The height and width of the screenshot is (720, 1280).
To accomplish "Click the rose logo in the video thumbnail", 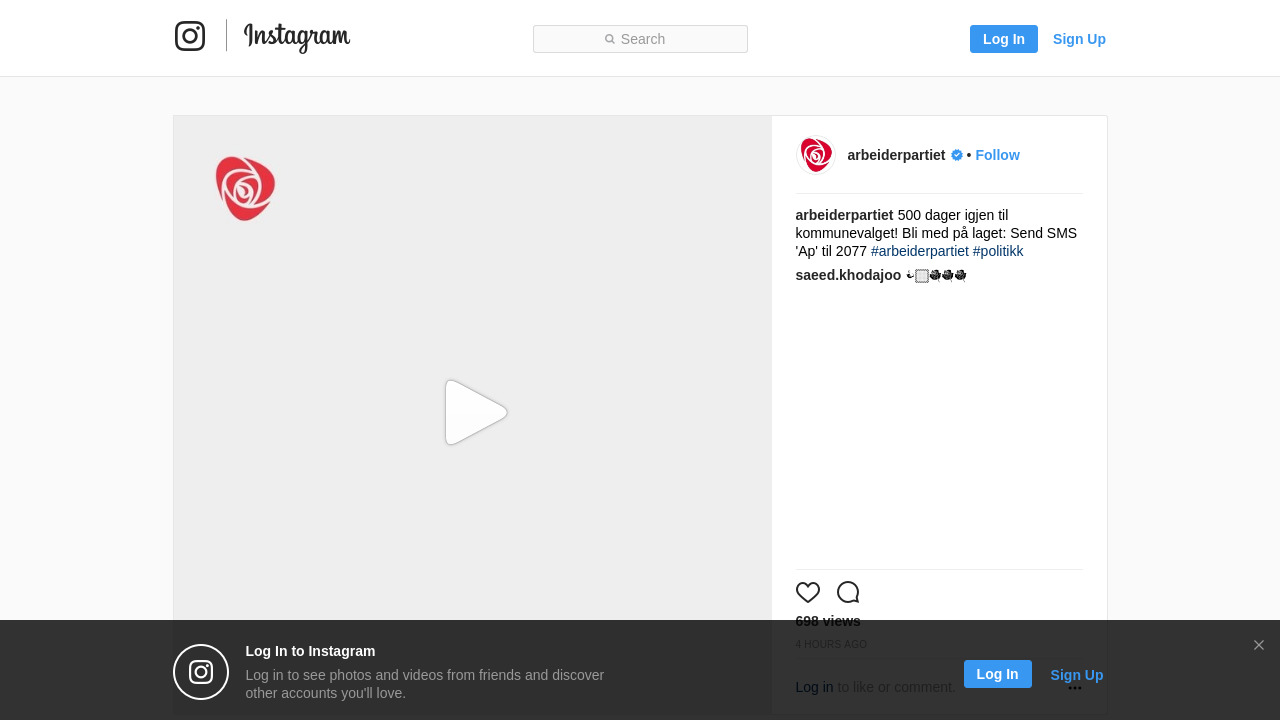I will pyautogui.click(x=245, y=188).
